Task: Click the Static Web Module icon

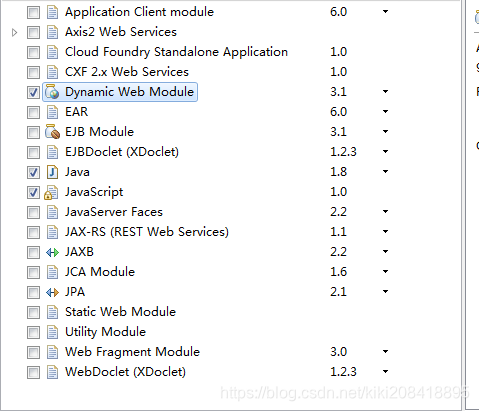Action: (52, 312)
